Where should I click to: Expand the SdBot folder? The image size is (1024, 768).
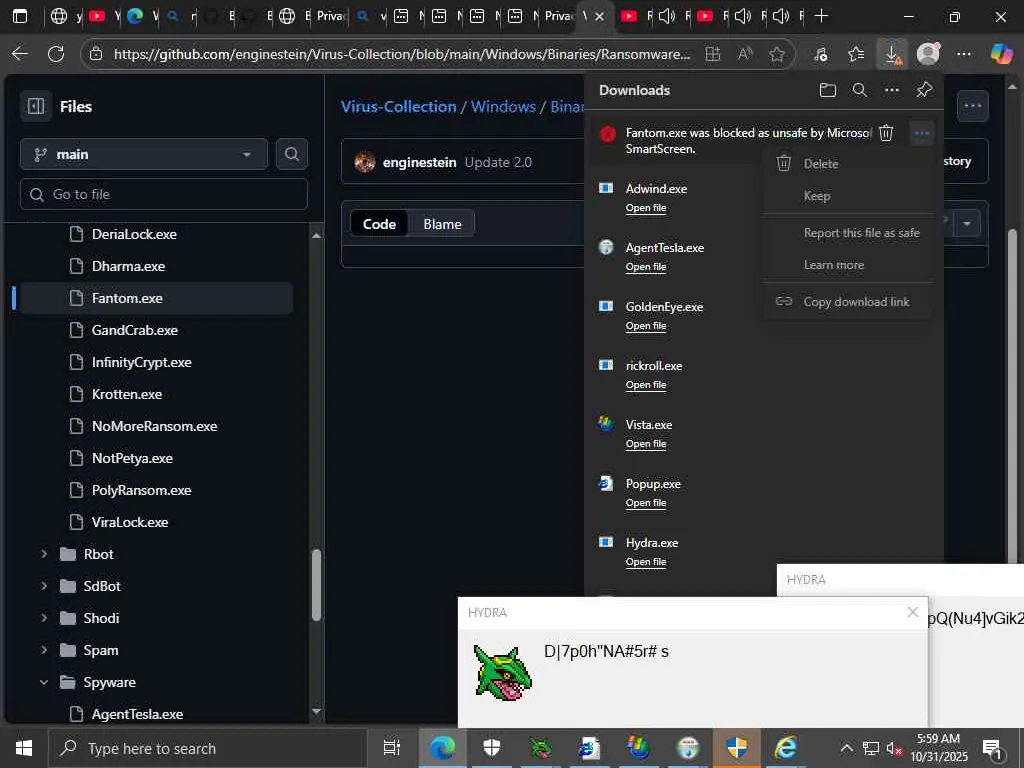pos(44,586)
